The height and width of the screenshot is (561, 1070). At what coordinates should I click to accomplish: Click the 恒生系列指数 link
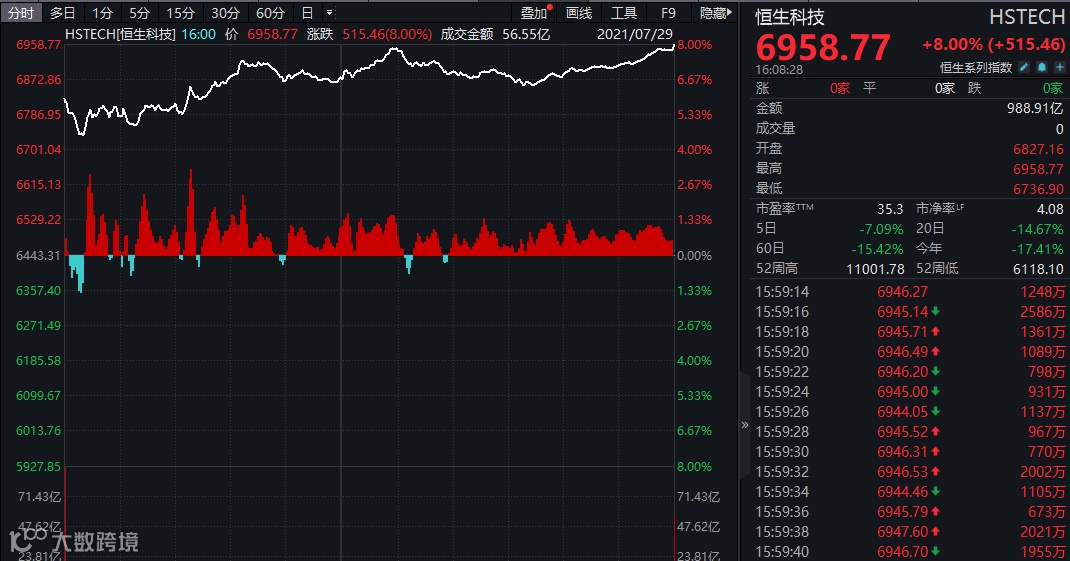point(976,67)
